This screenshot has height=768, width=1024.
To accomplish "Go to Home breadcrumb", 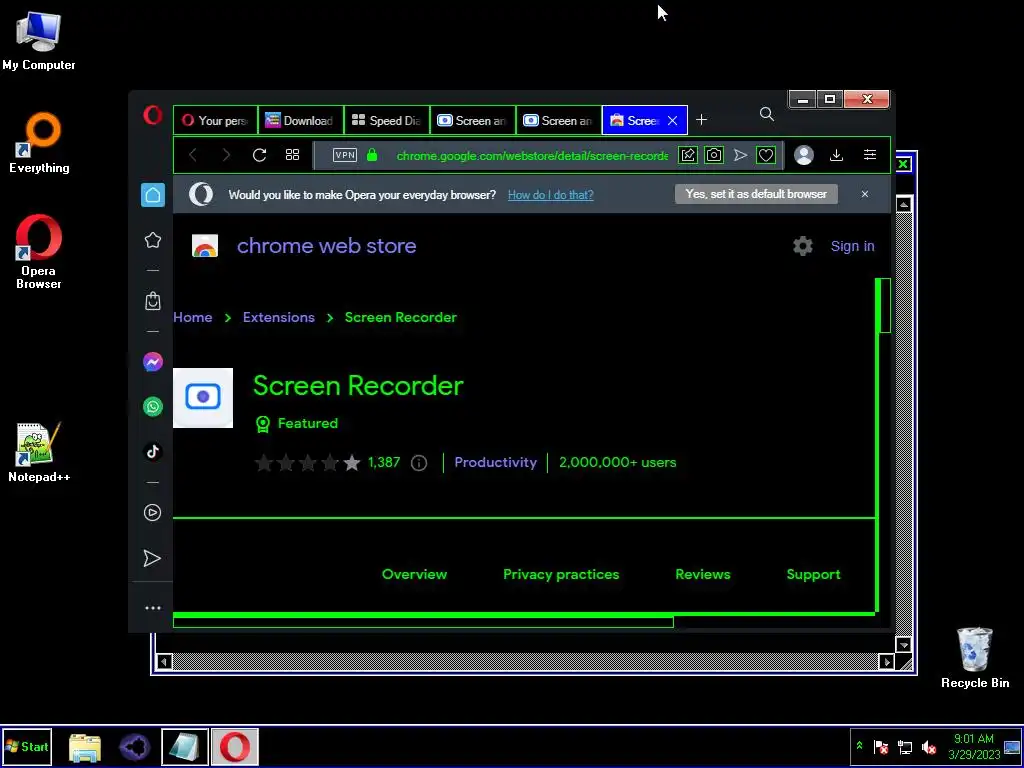I will [193, 317].
